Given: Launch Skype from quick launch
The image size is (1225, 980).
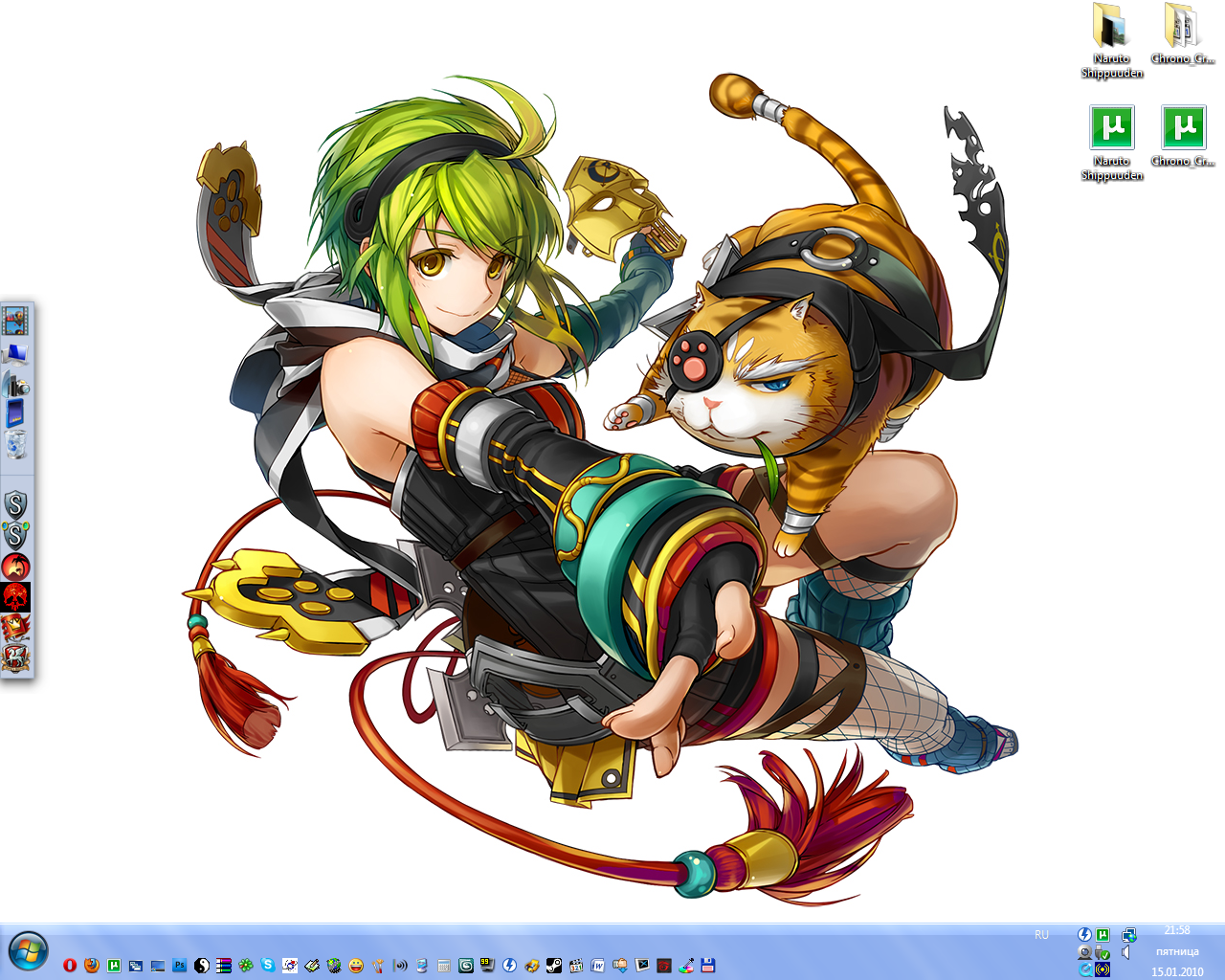Looking at the screenshot, I should 267,966.
